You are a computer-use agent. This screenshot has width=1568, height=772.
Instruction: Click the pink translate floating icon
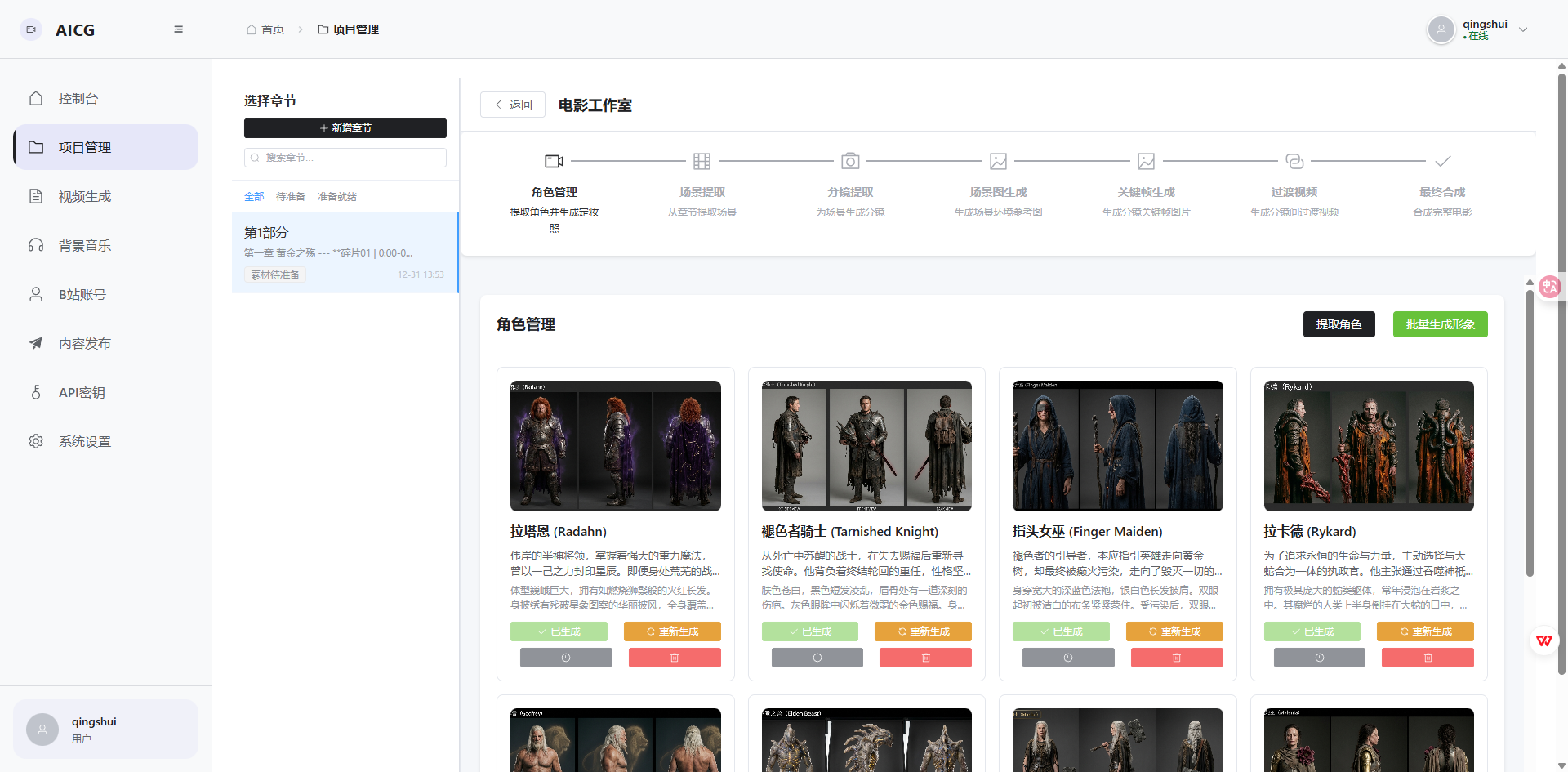(1549, 287)
